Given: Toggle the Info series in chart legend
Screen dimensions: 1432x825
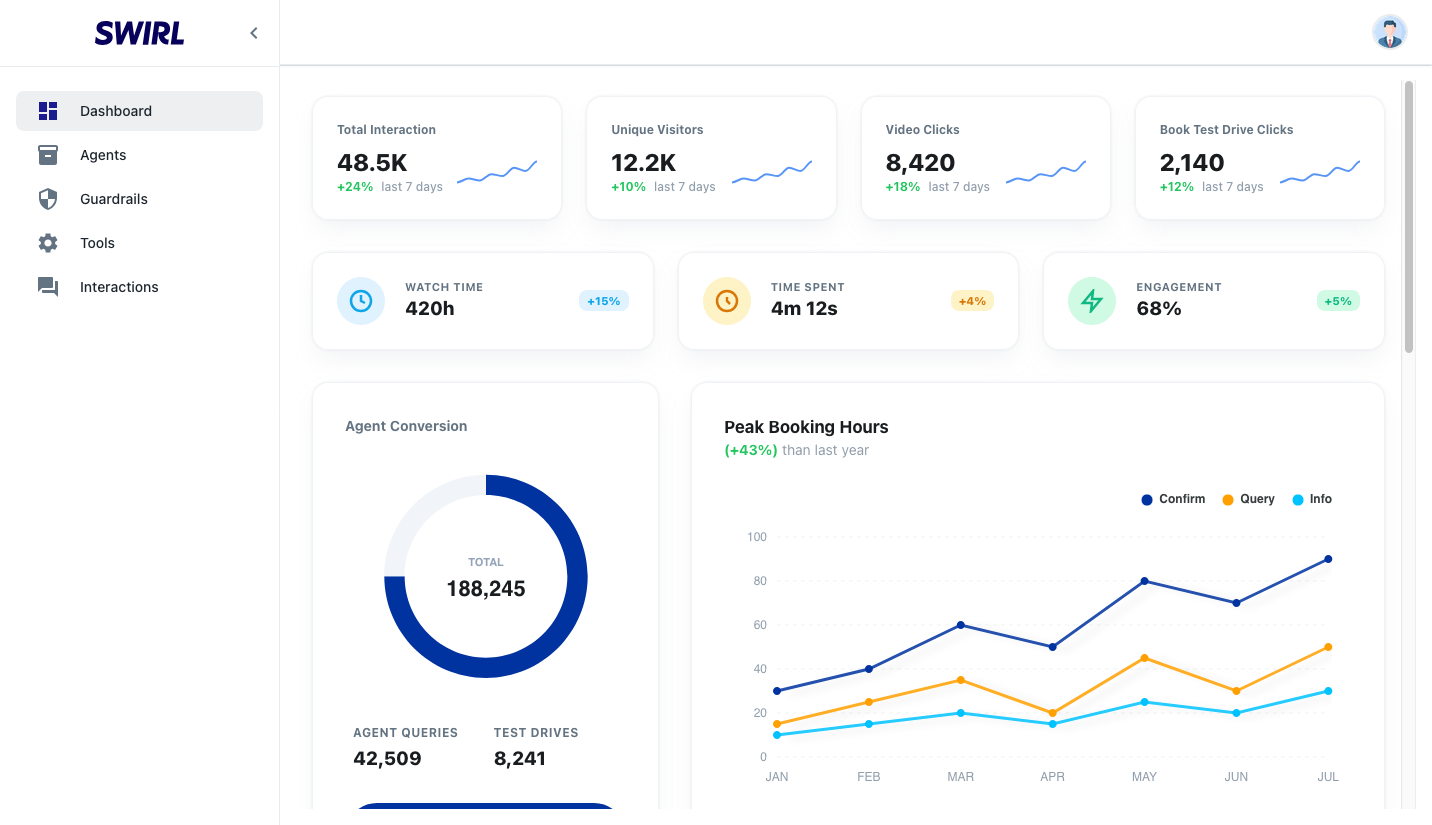Looking at the screenshot, I should click(1312, 499).
